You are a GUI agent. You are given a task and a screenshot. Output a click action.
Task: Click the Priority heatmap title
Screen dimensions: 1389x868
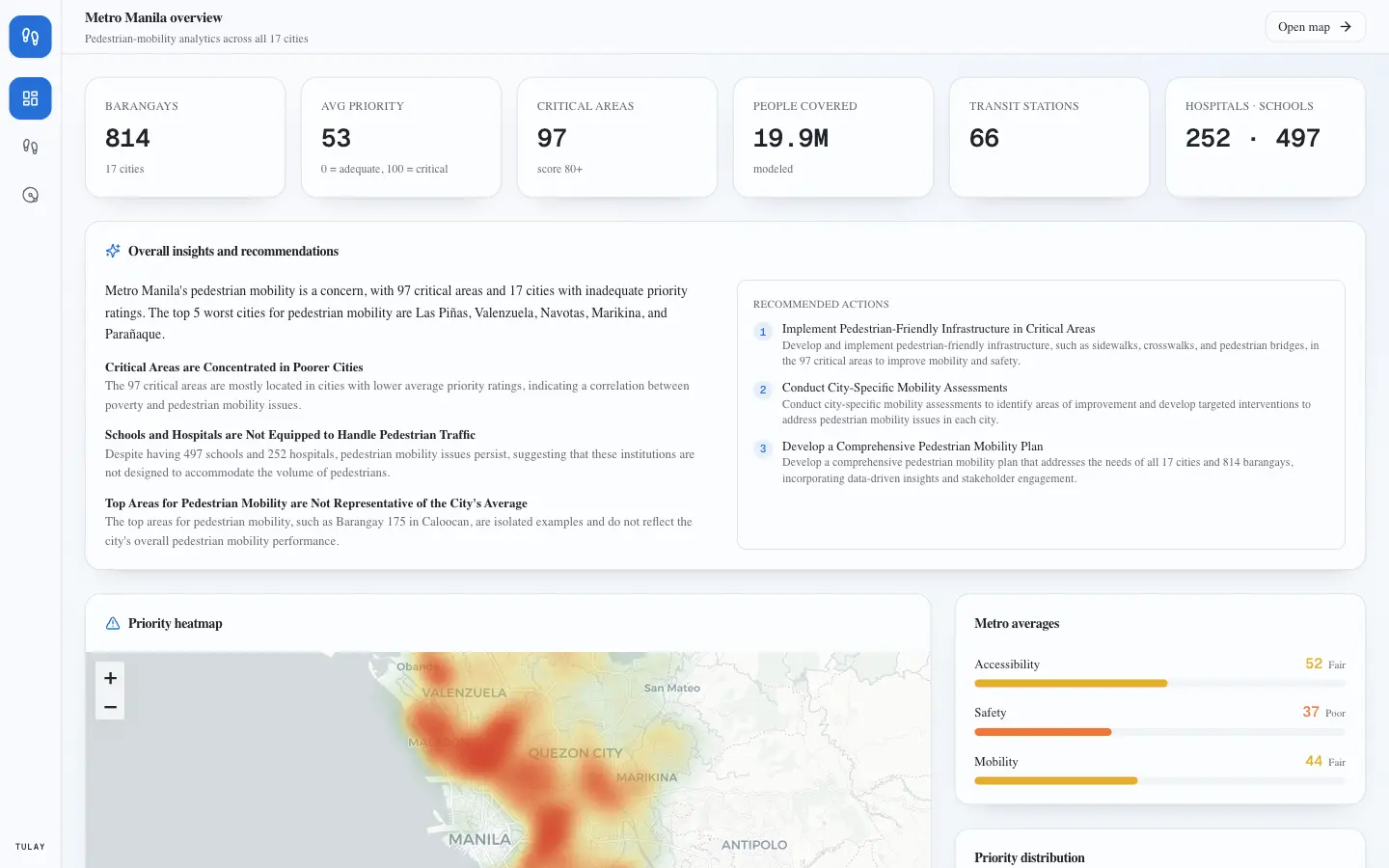[x=176, y=623]
